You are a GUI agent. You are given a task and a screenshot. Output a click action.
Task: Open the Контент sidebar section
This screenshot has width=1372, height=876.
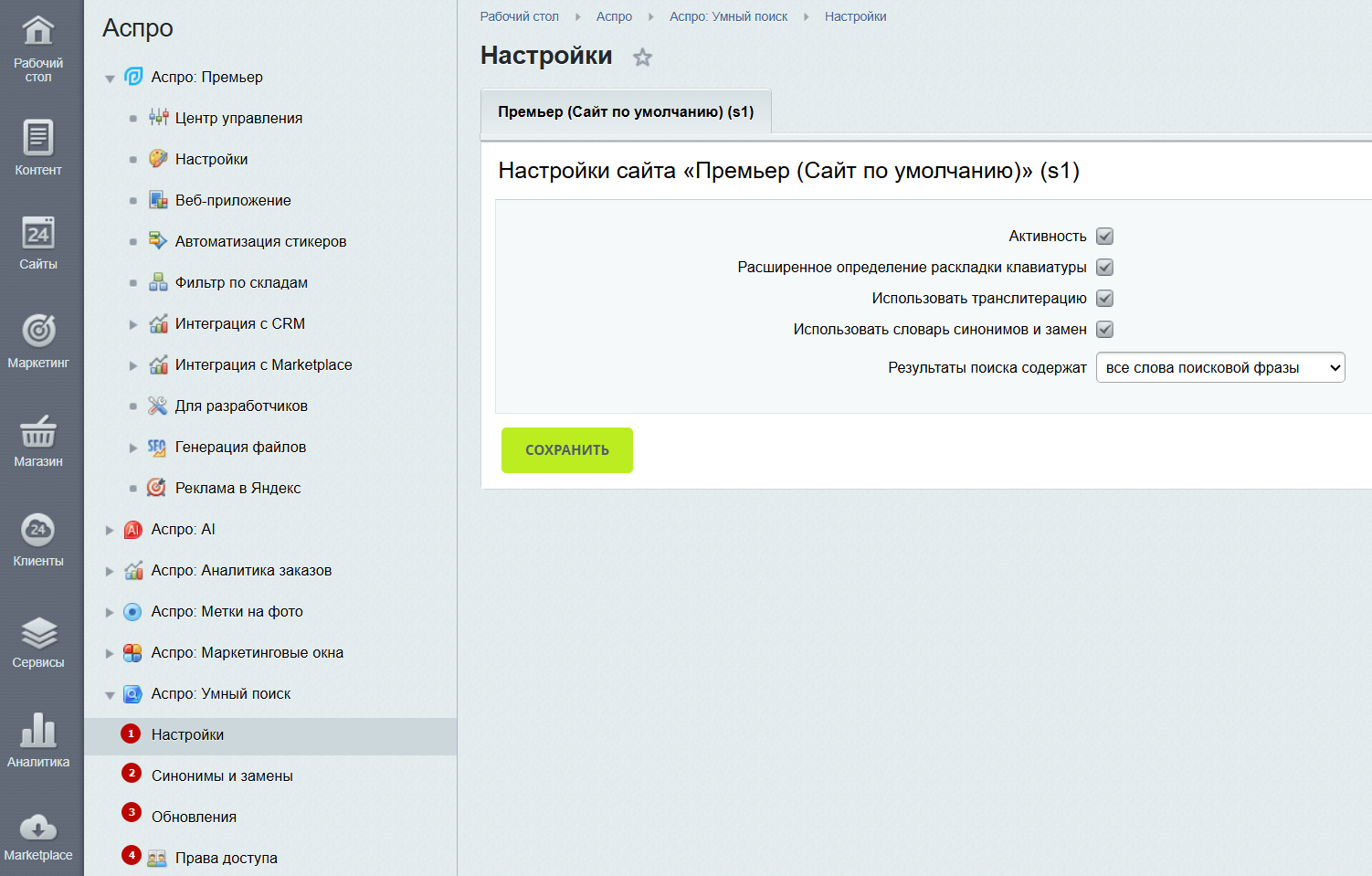click(38, 147)
